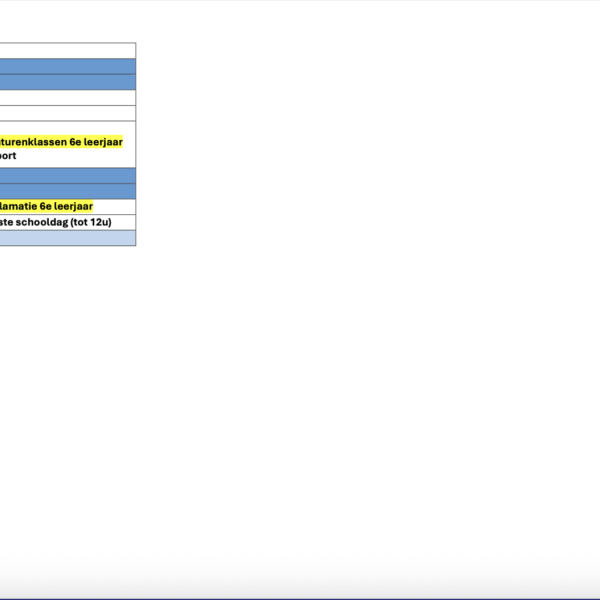Click the "(tot 12u)" text

[95, 222]
